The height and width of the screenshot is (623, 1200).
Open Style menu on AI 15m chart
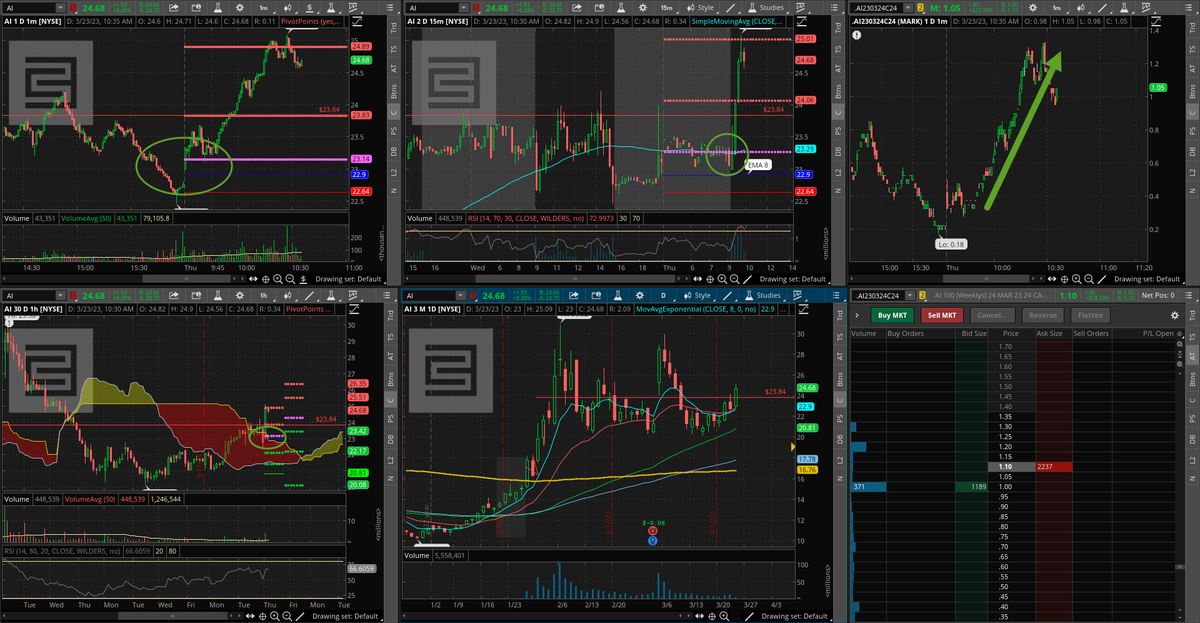pos(701,8)
